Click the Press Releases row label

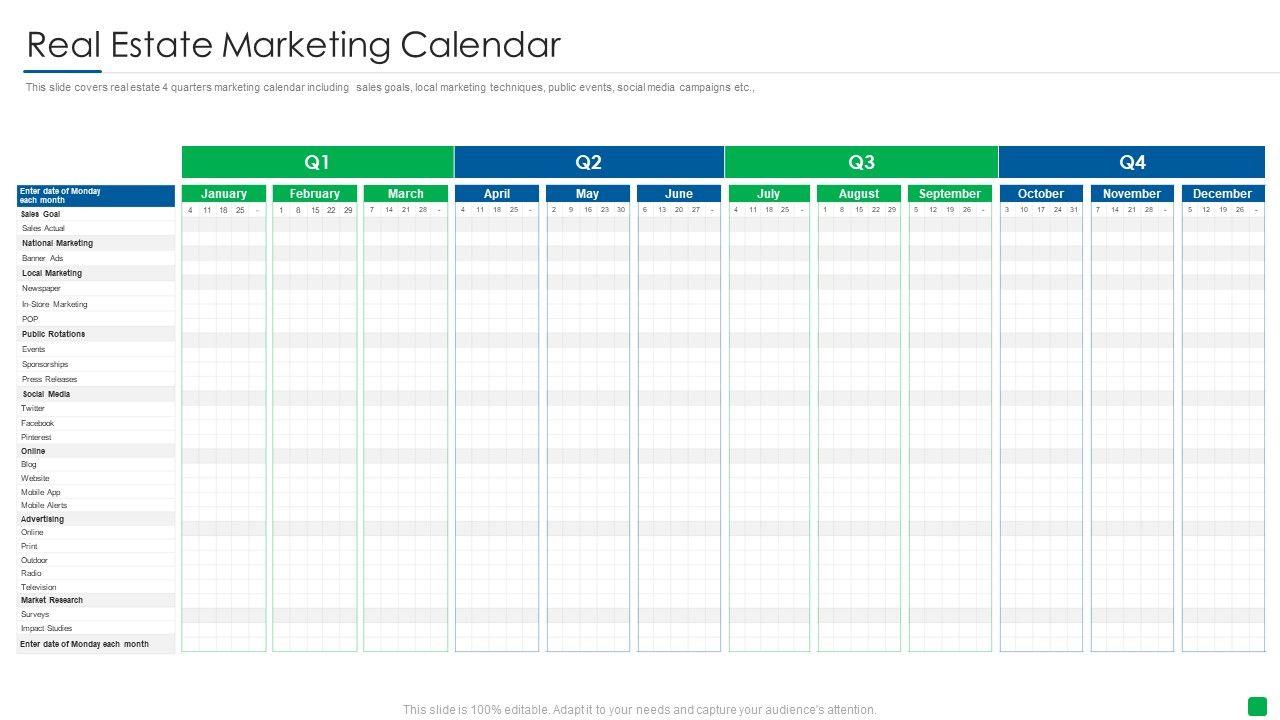click(x=49, y=379)
